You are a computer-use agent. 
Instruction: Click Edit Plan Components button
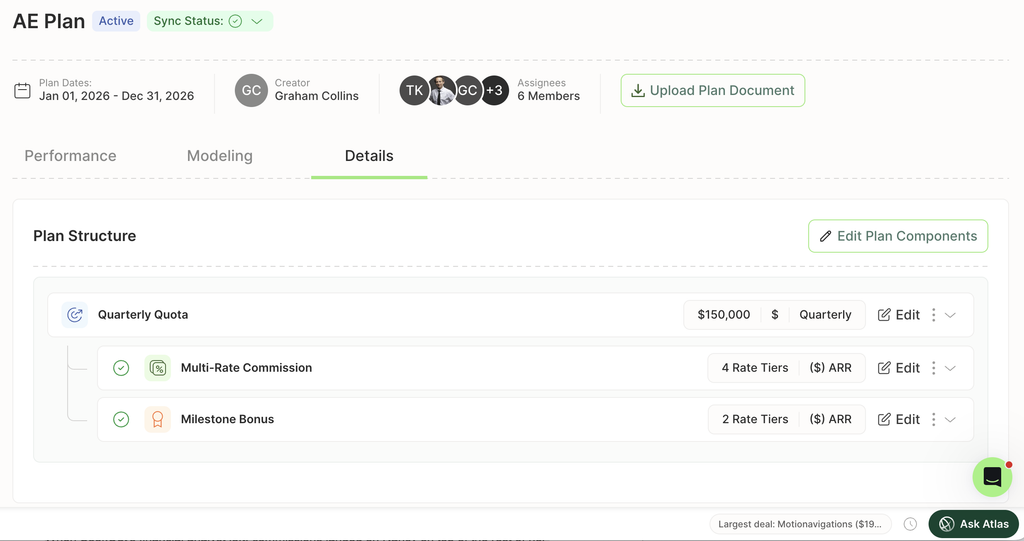pos(898,236)
